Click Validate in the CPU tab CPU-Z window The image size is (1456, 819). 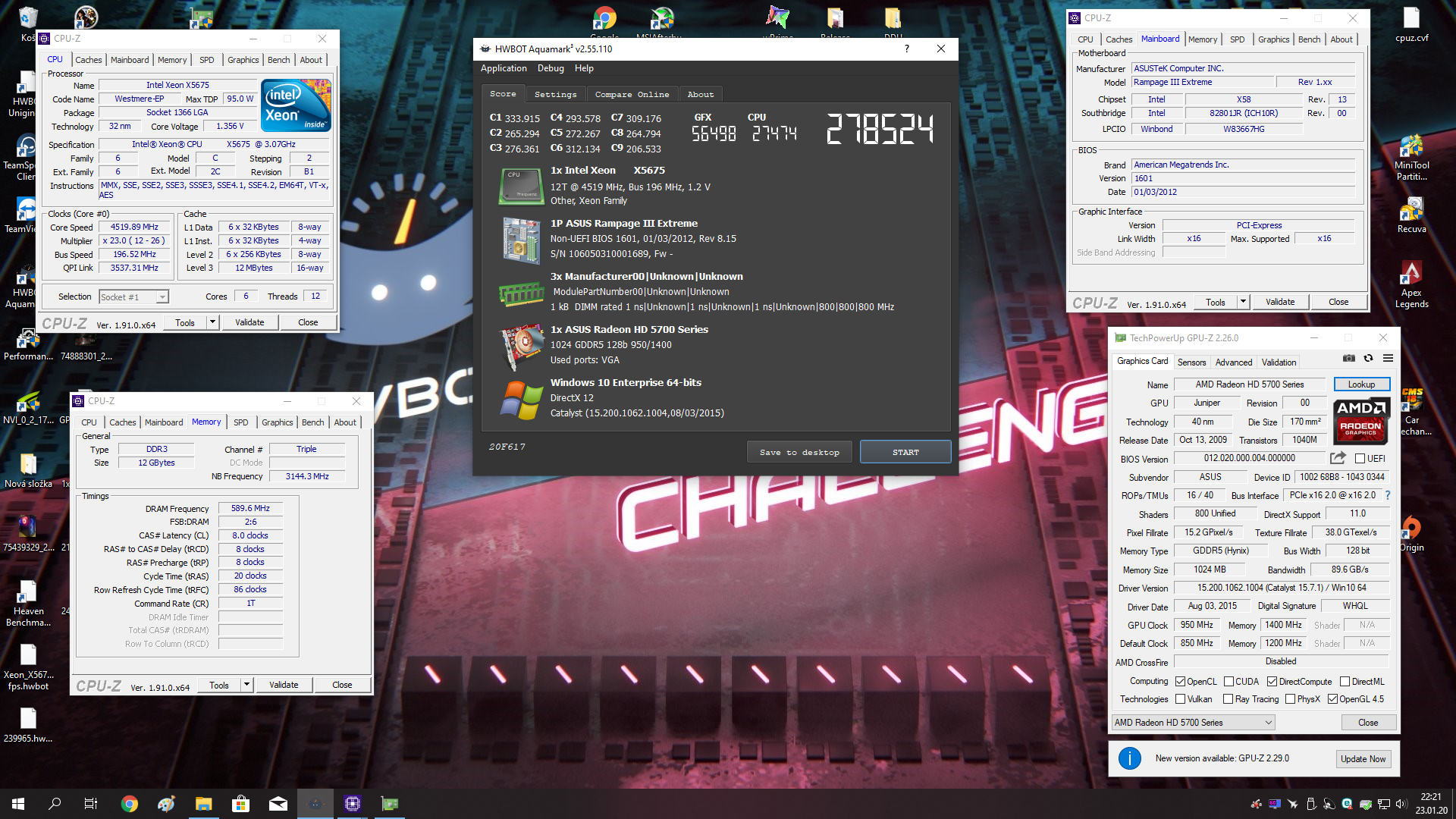click(249, 322)
